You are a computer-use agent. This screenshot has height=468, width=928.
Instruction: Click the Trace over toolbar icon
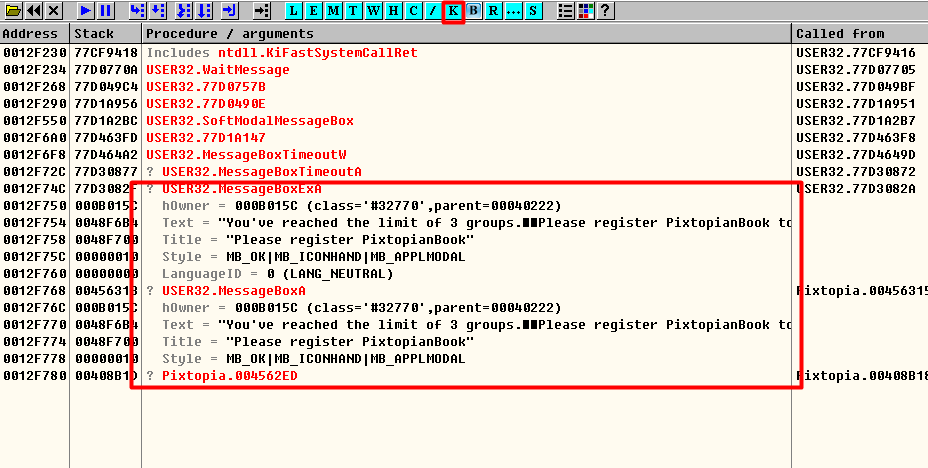coord(204,11)
